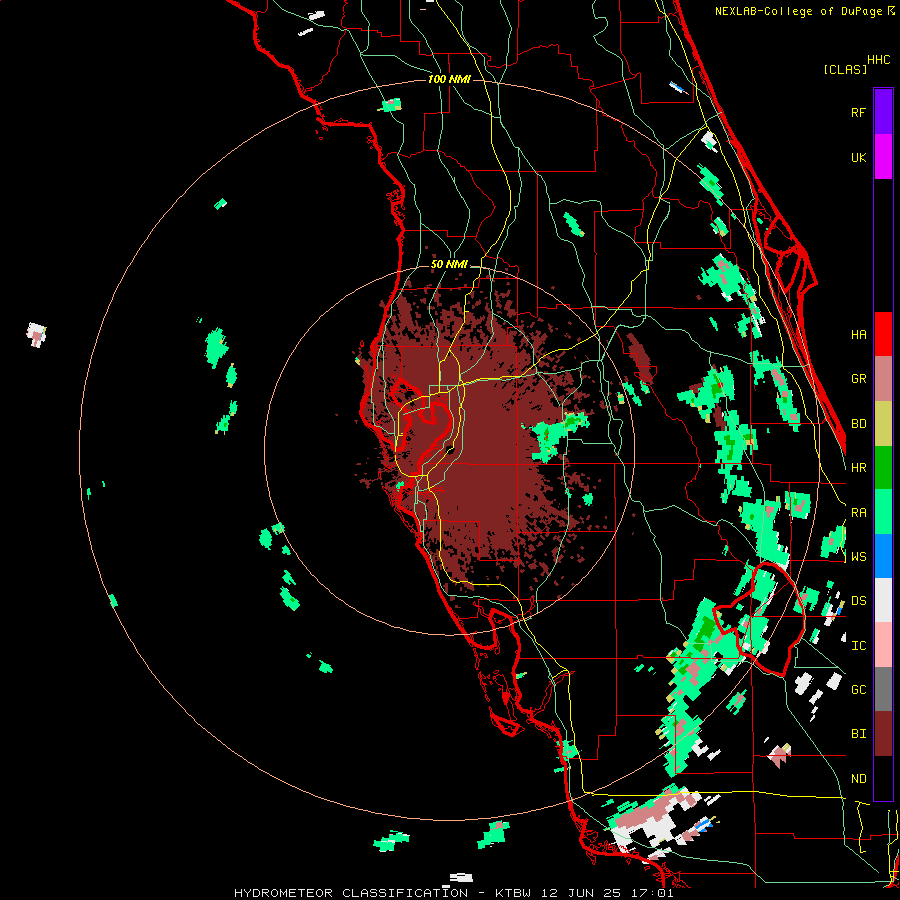Click the 'NEXLAB-College of DuPage' credit text
This screenshot has height=900, width=900.
coord(798,11)
